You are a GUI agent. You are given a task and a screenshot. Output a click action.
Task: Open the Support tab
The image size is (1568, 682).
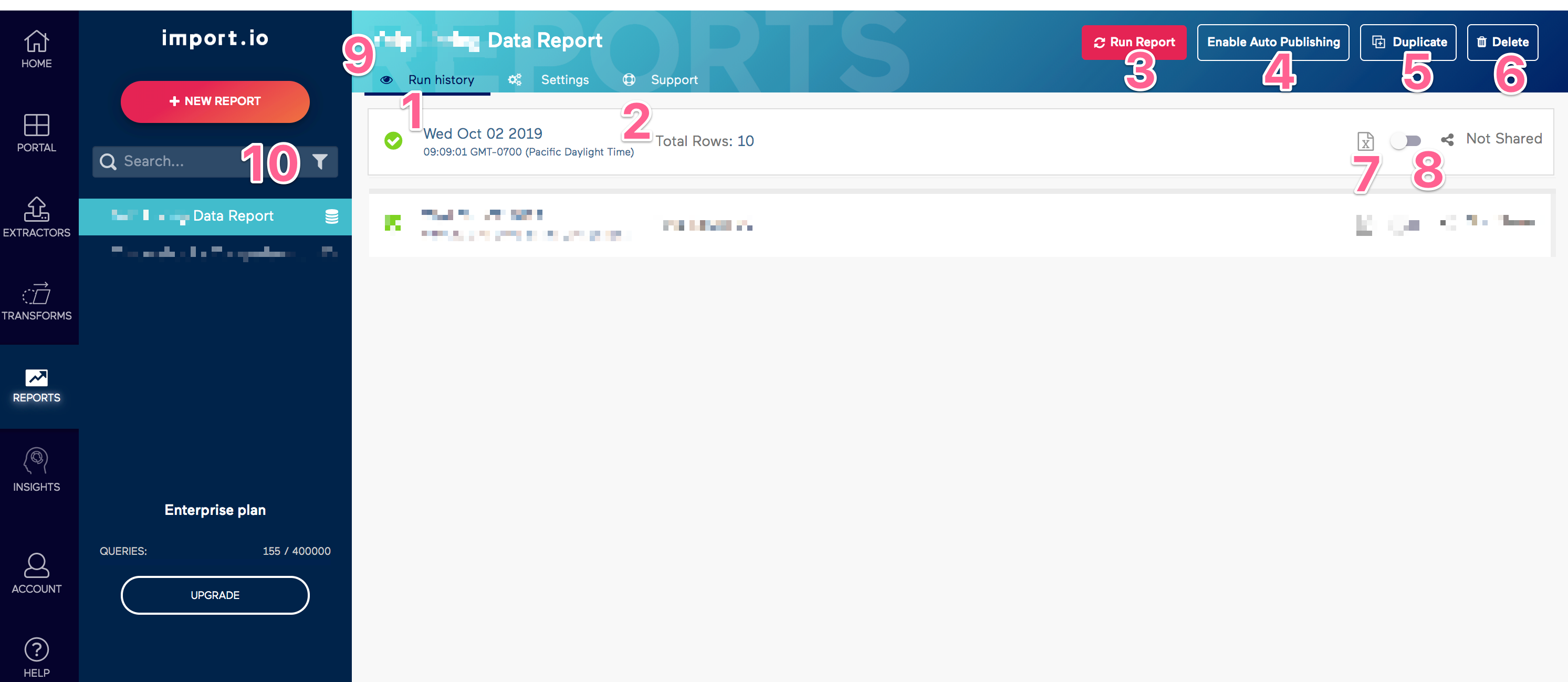[674, 79]
